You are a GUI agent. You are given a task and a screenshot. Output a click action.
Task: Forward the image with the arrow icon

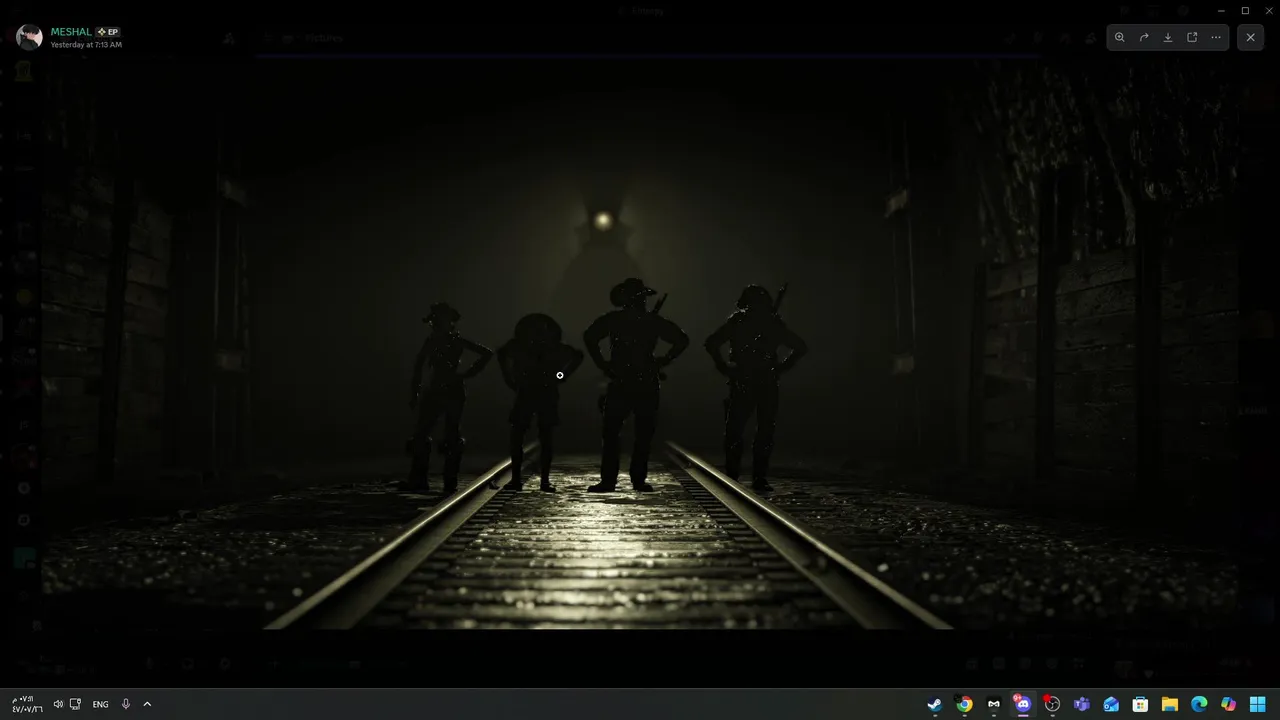pyautogui.click(x=1144, y=37)
